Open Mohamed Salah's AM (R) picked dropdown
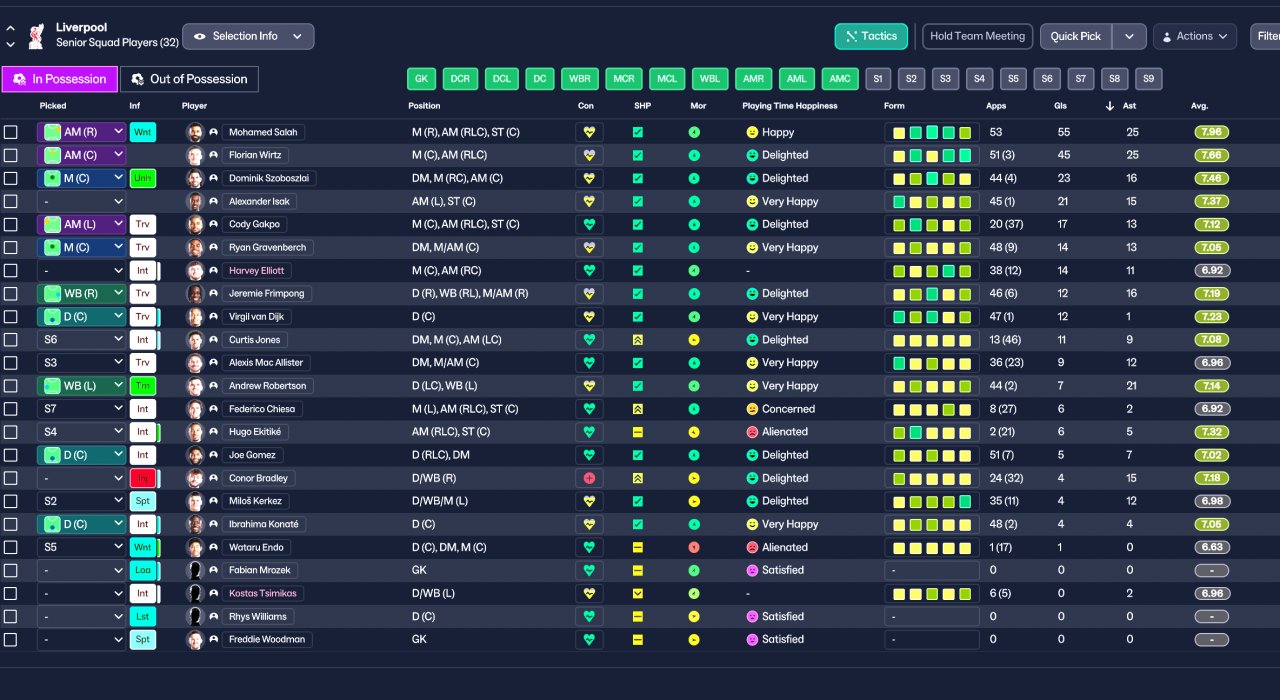The image size is (1280, 700). click(82, 132)
